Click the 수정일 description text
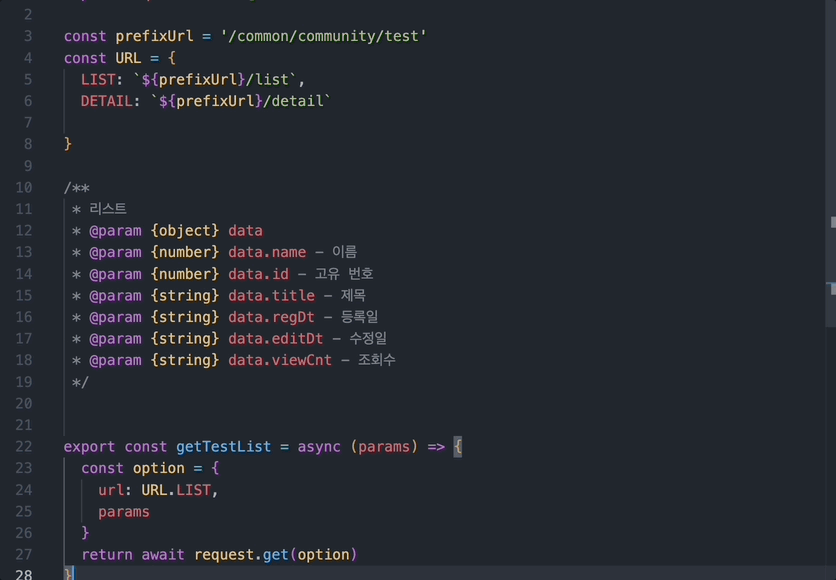This screenshot has height=580, width=836. (368, 339)
